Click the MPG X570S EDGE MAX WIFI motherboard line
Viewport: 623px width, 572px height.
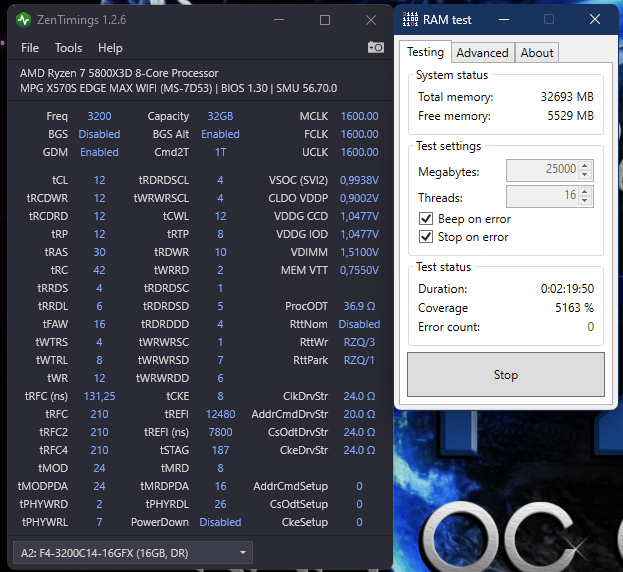point(178,88)
